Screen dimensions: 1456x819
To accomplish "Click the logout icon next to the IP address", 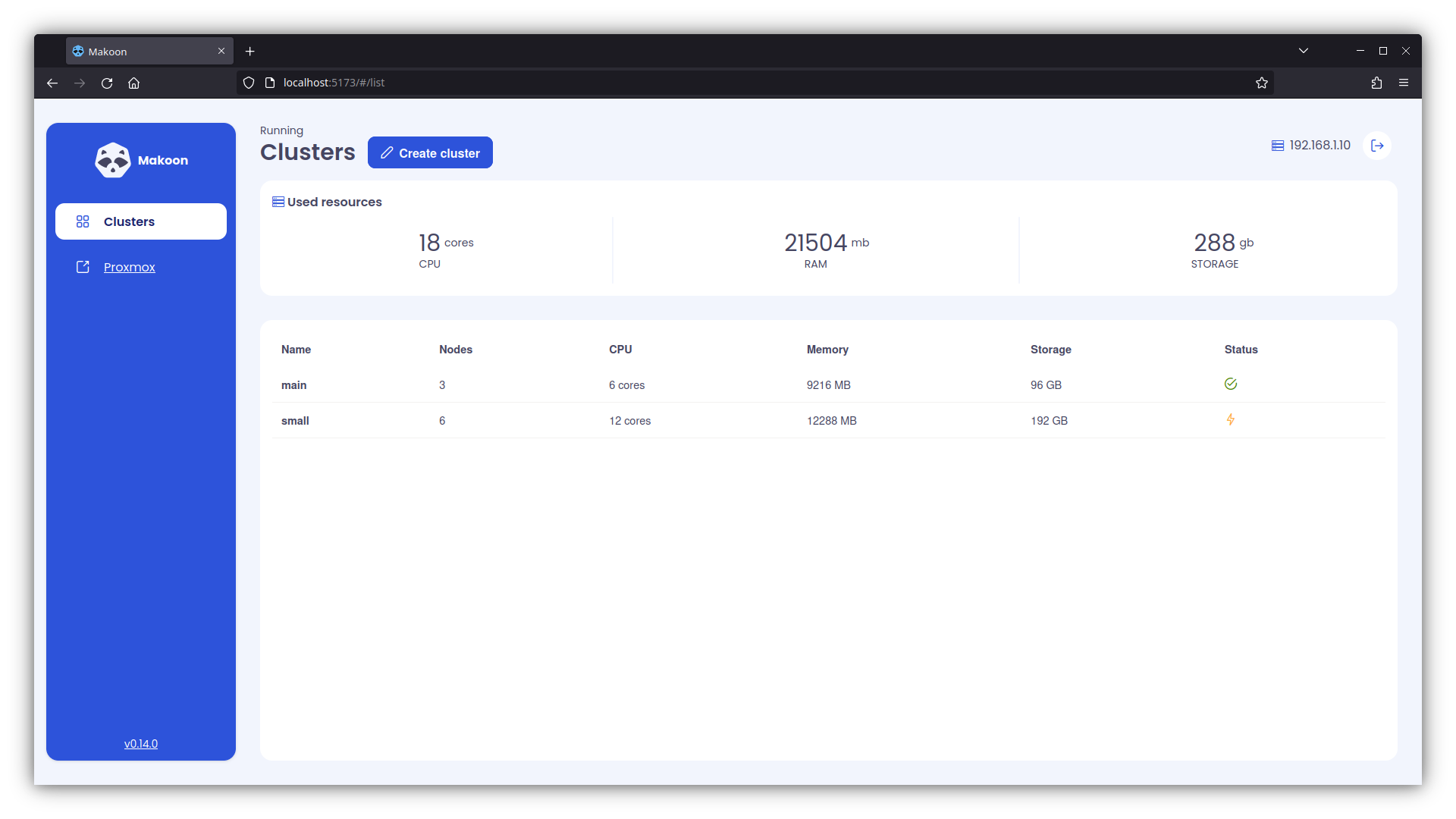I will (x=1377, y=146).
